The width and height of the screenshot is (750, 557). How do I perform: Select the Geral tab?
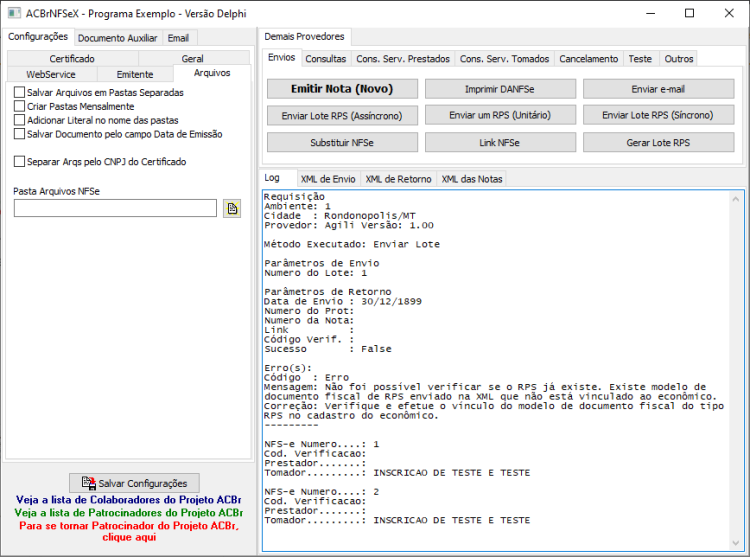click(x=192, y=58)
